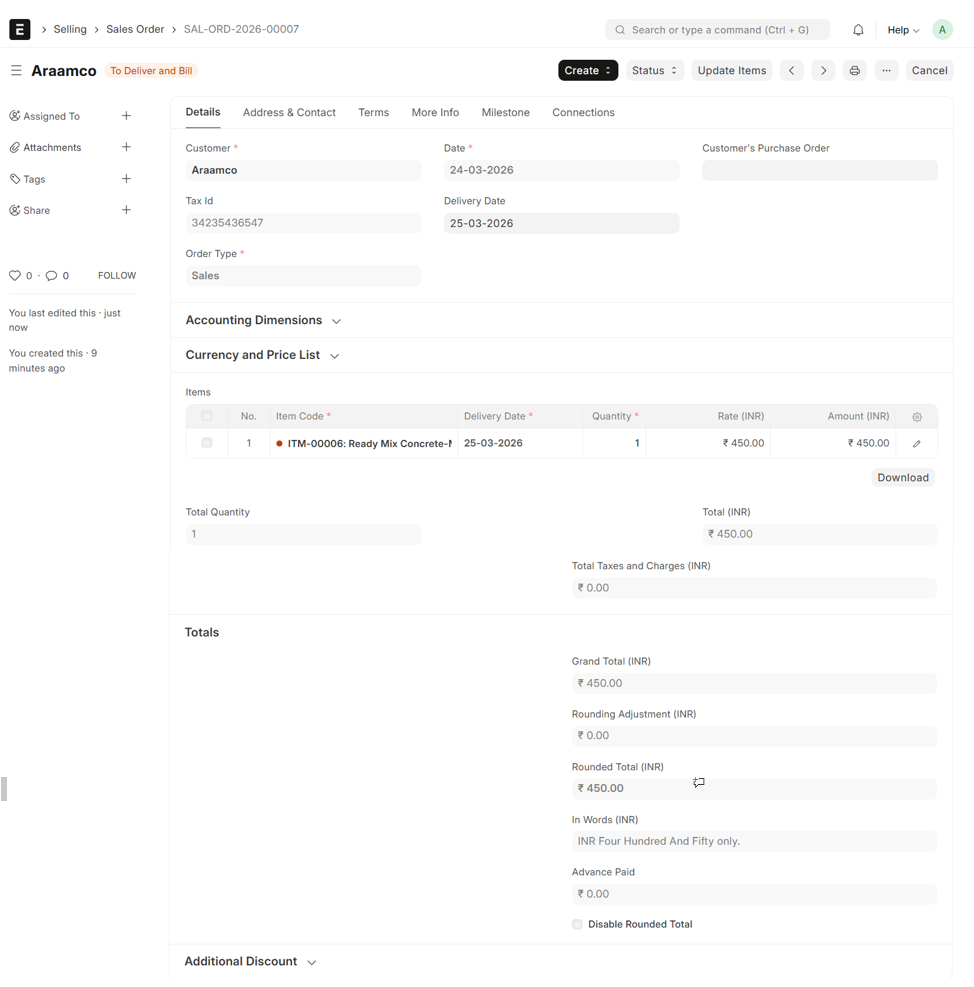Switch to the Address & Contact tab
Image resolution: width=974 pixels, height=987 pixels.
(x=289, y=113)
